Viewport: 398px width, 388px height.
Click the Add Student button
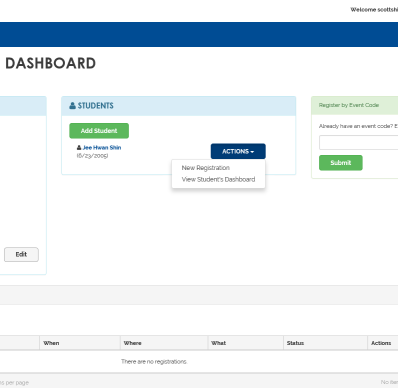pos(99,131)
